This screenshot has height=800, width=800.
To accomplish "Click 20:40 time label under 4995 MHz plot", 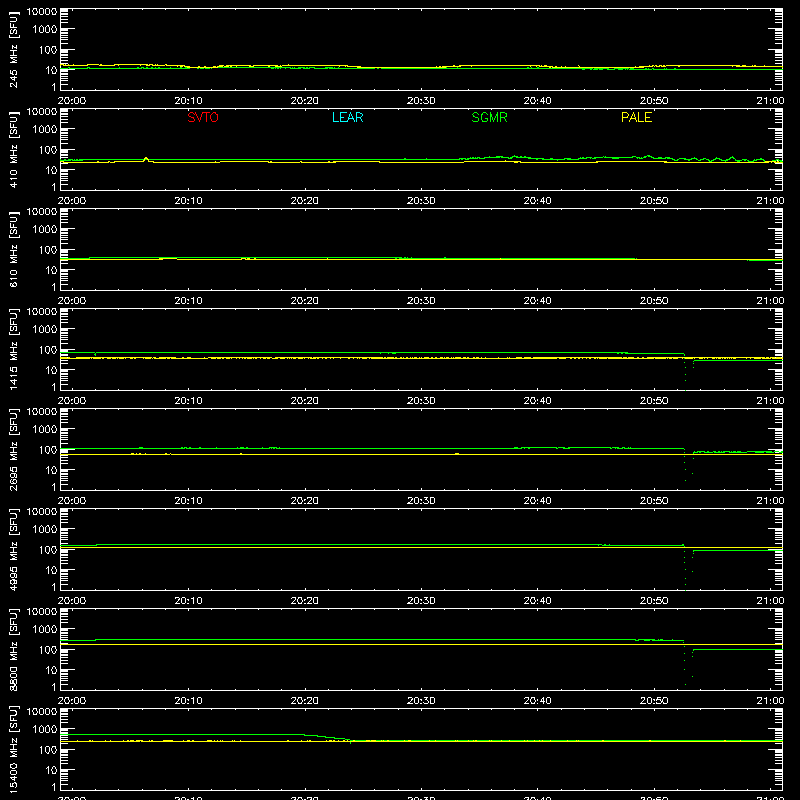I will pyautogui.click(x=537, y=601).
